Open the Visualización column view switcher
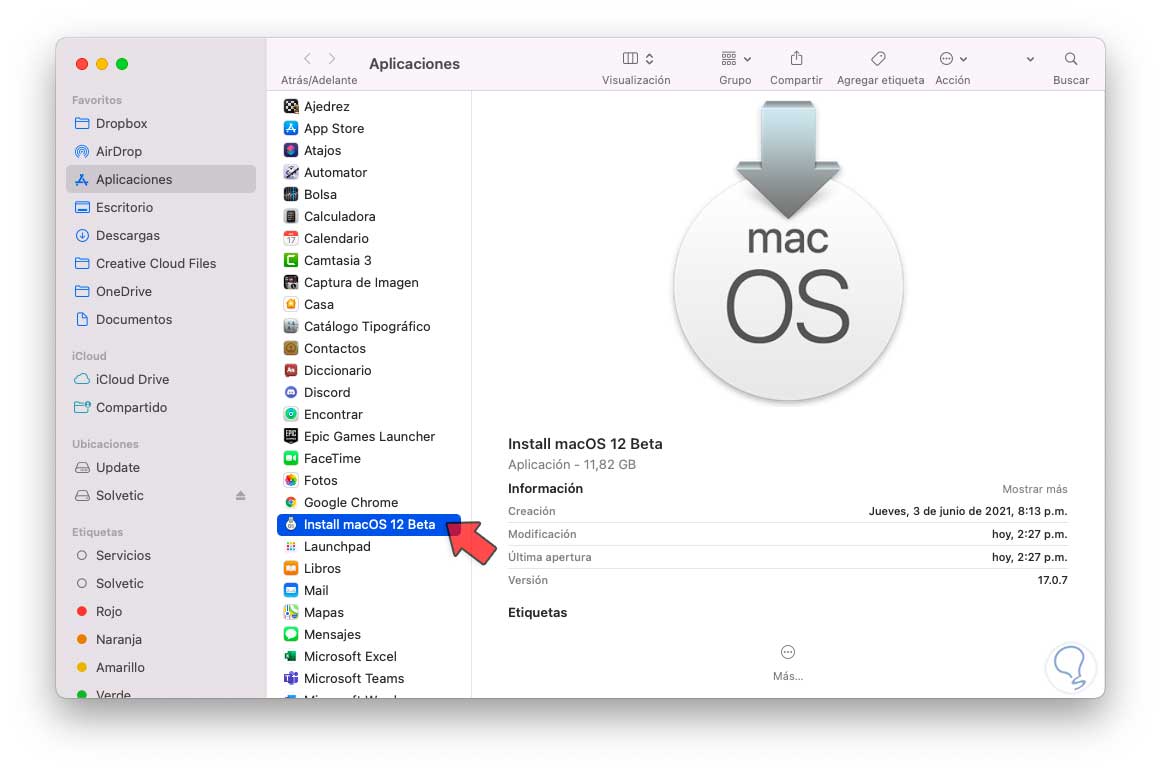The height and width of the screenshot is (772, 1161). [x=638, y=58]
